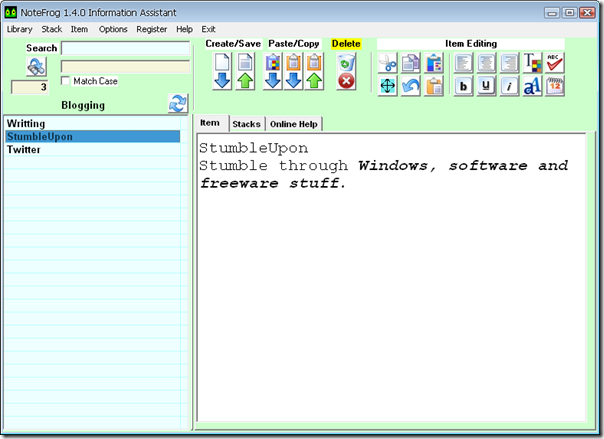This screenshot has width=604, height=439.
Task: Click the orange clipboard green up-arrow button
Action: tap(314, 71)
